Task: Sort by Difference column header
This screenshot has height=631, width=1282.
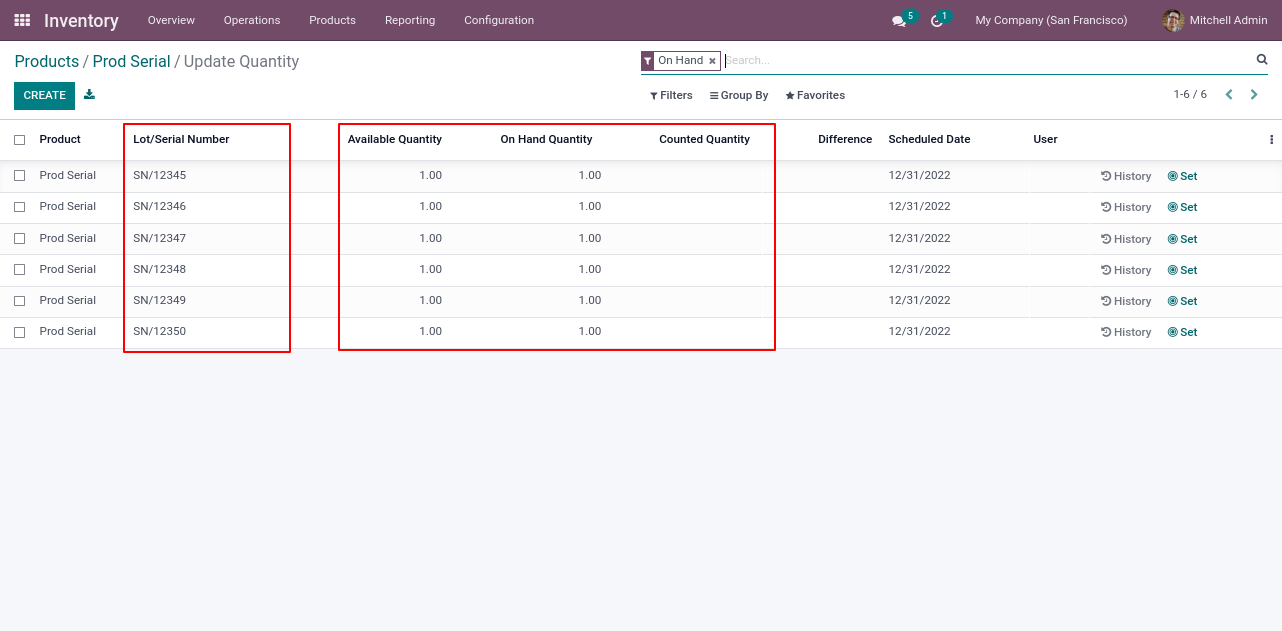Action: [x=845, y=140]
